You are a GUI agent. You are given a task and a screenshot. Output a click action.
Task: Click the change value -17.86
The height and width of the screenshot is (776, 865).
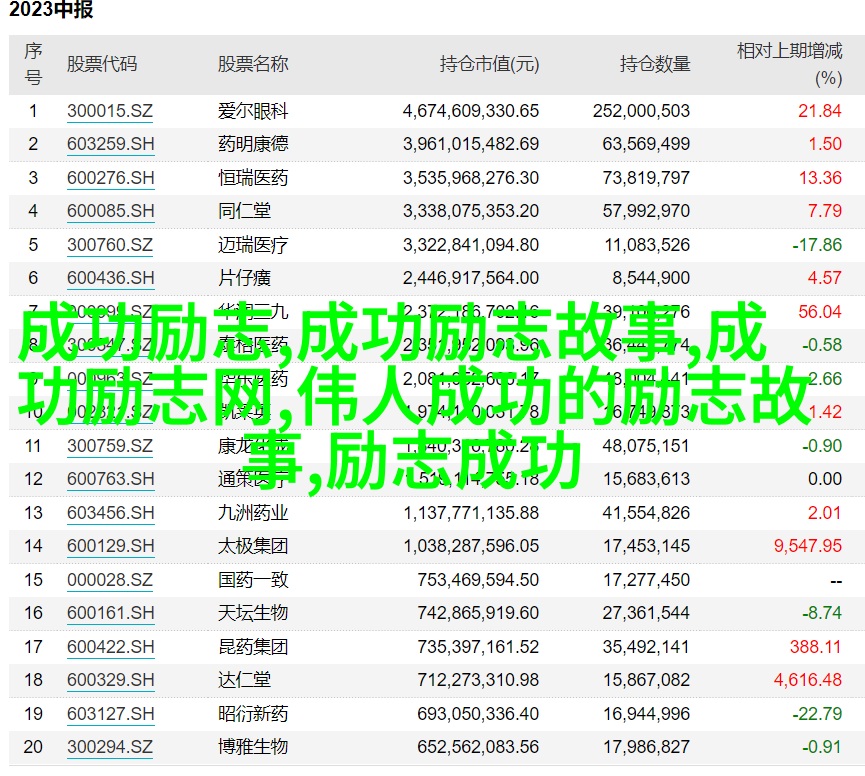[817, 245]
